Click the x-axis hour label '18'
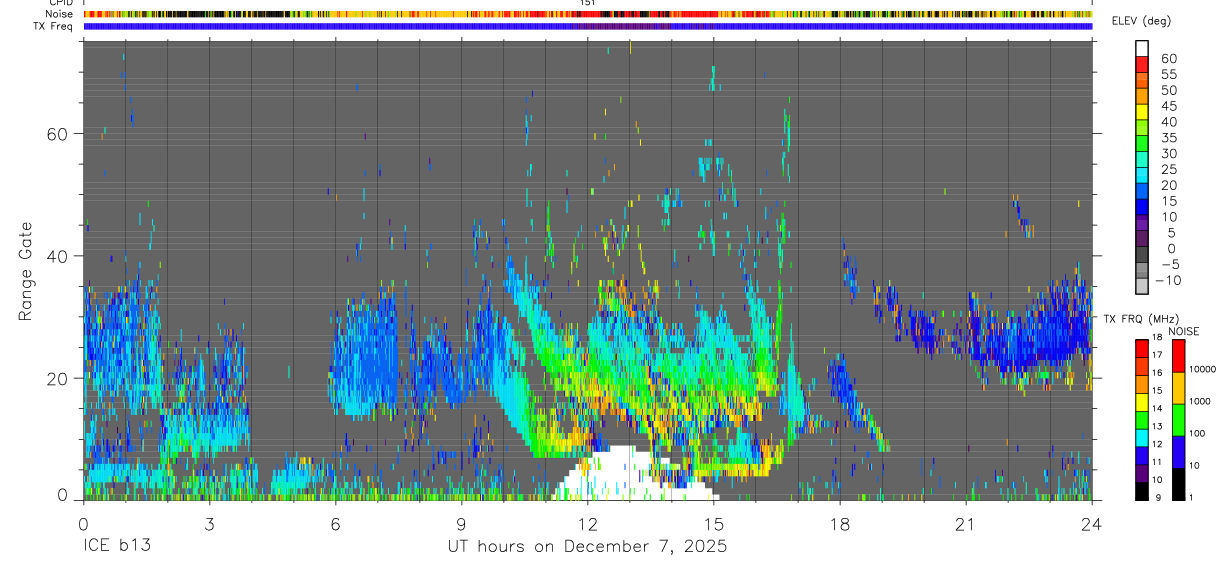Viewport: 1228px width, 567px height. [839, 524]
